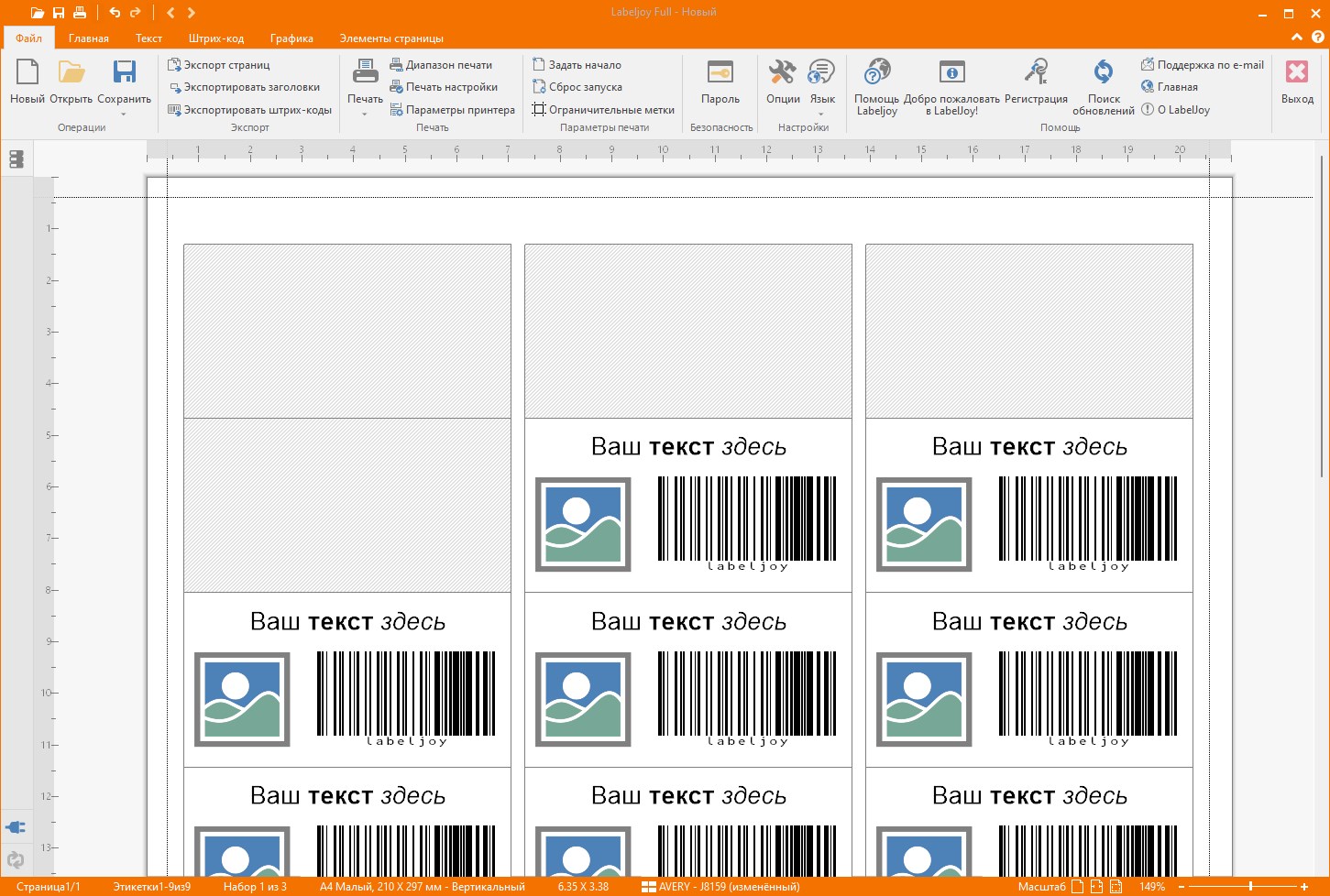The image size is (1330, 896).
Task: Increase zoom with the plus button
Action: [1304, 887]
